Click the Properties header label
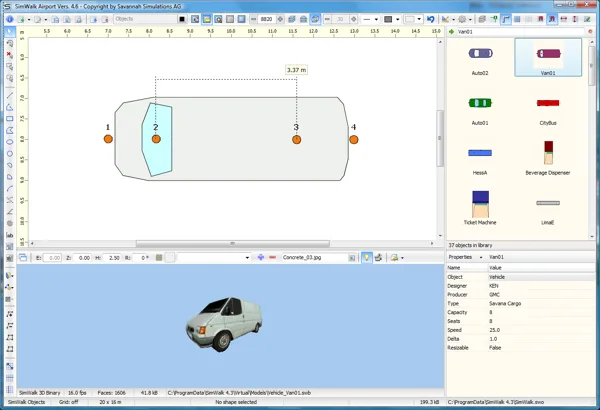 tap(460, 257)
